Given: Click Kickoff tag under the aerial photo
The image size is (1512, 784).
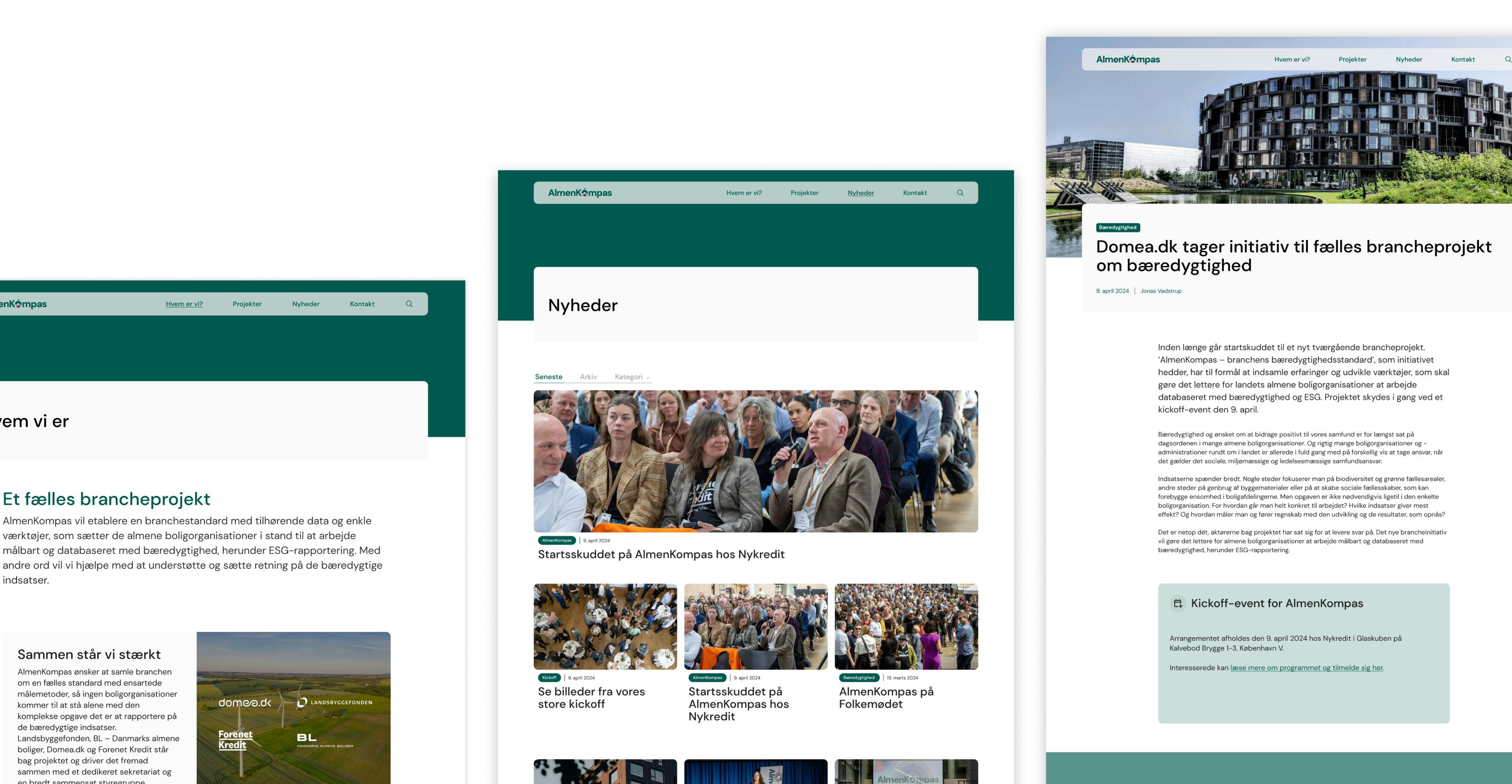Looking at the screenshot, I should tap(549, 678).
